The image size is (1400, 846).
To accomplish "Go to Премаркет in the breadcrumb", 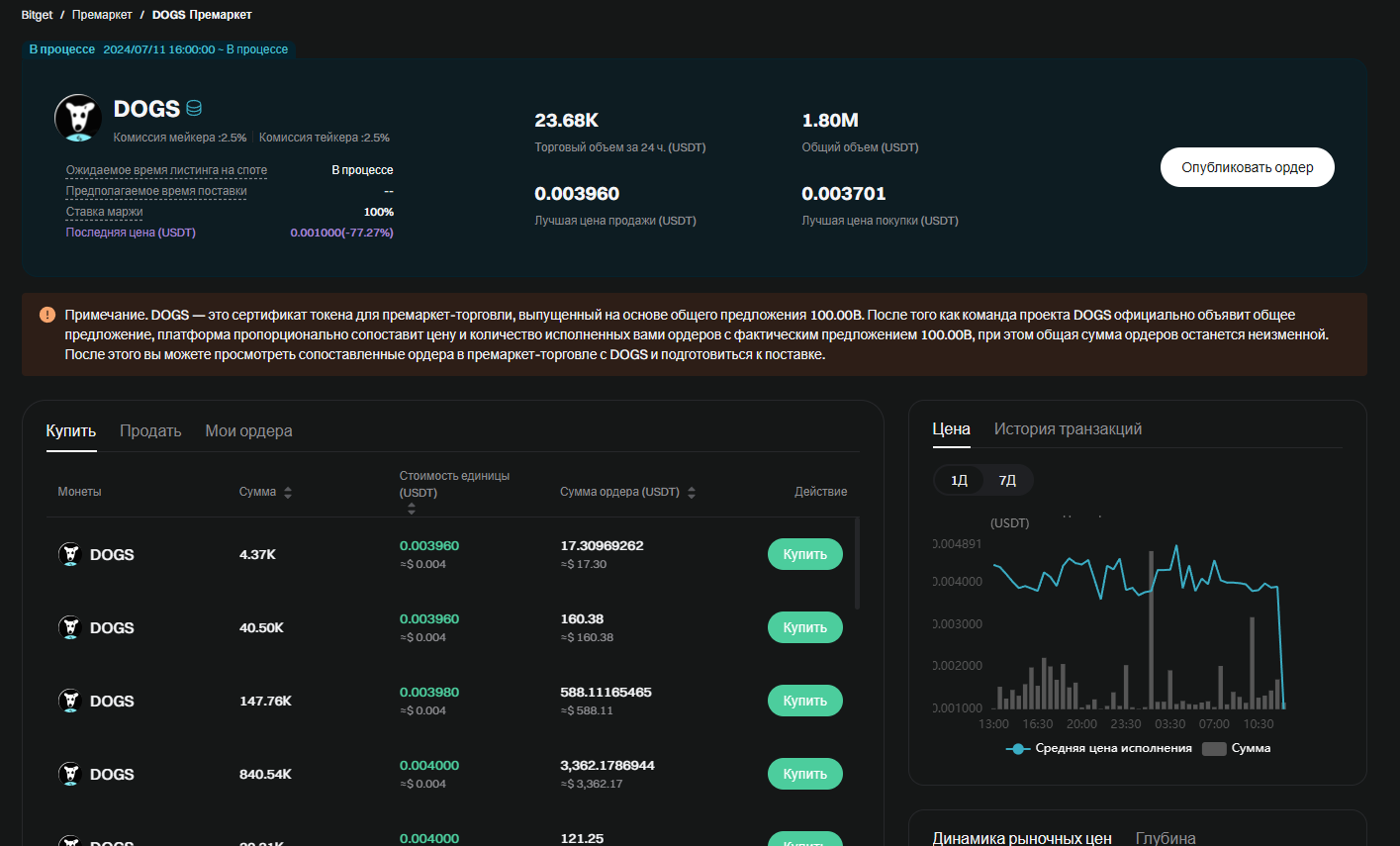I will pos(102,15).
